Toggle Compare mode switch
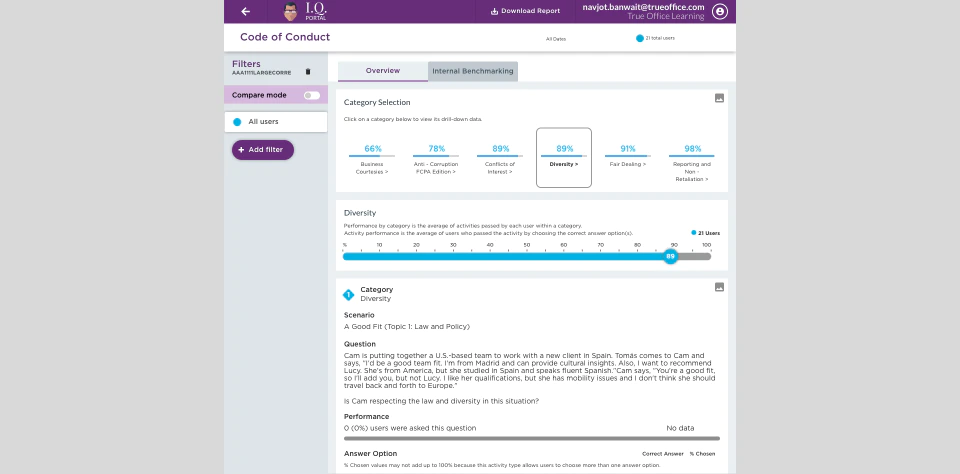Screen dimensions: 960x474 tap(312, 96)
